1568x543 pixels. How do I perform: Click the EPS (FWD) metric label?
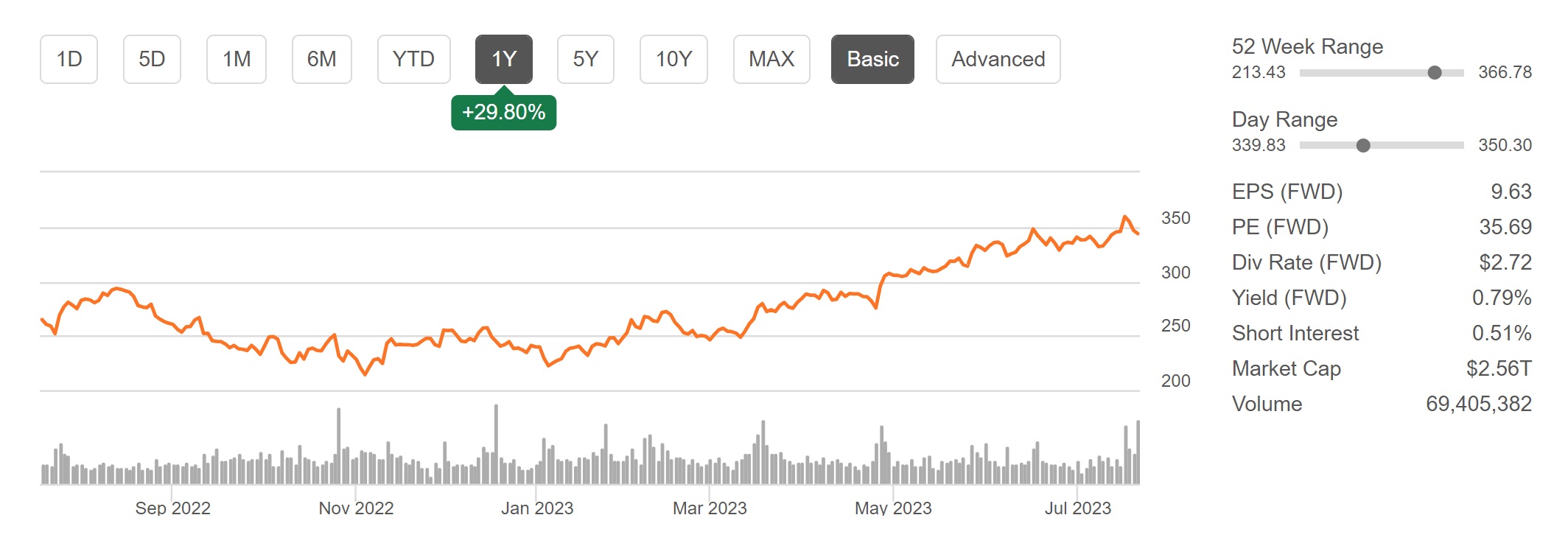point(1287,192)
